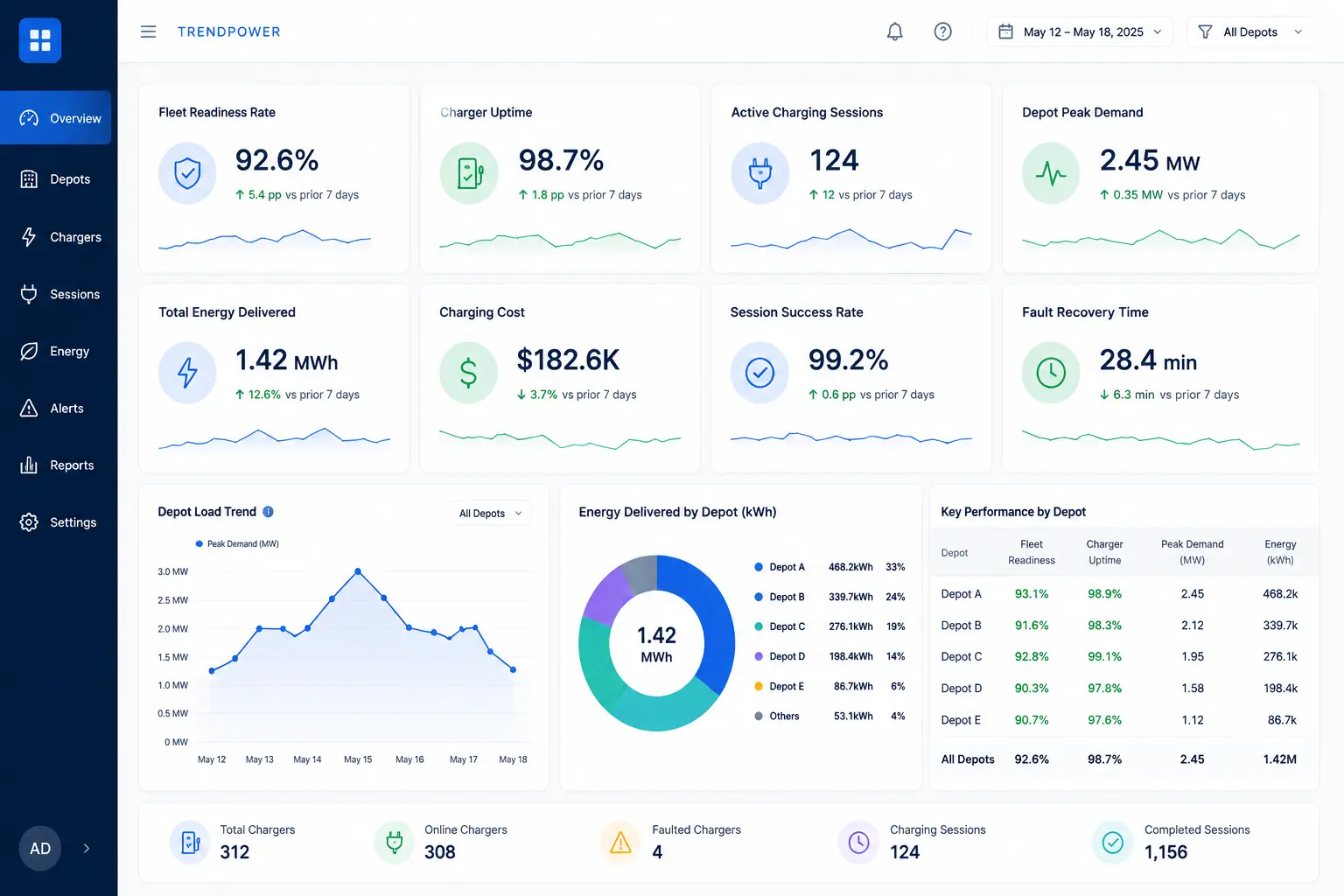Click the 1.42 MWh donut chart center
This screenshot has height=896, width=1344.
point(656,644)
